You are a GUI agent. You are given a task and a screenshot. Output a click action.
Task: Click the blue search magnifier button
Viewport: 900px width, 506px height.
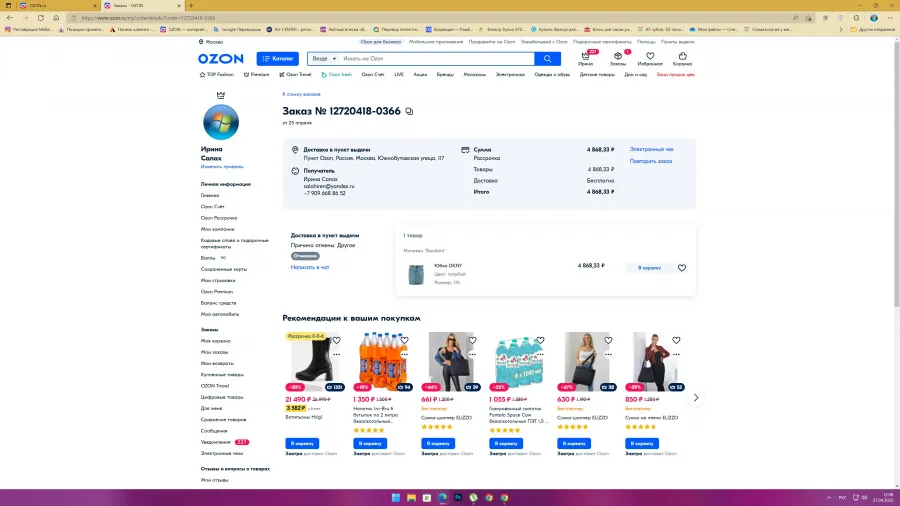pyautogui.click(x=548, y=59)
